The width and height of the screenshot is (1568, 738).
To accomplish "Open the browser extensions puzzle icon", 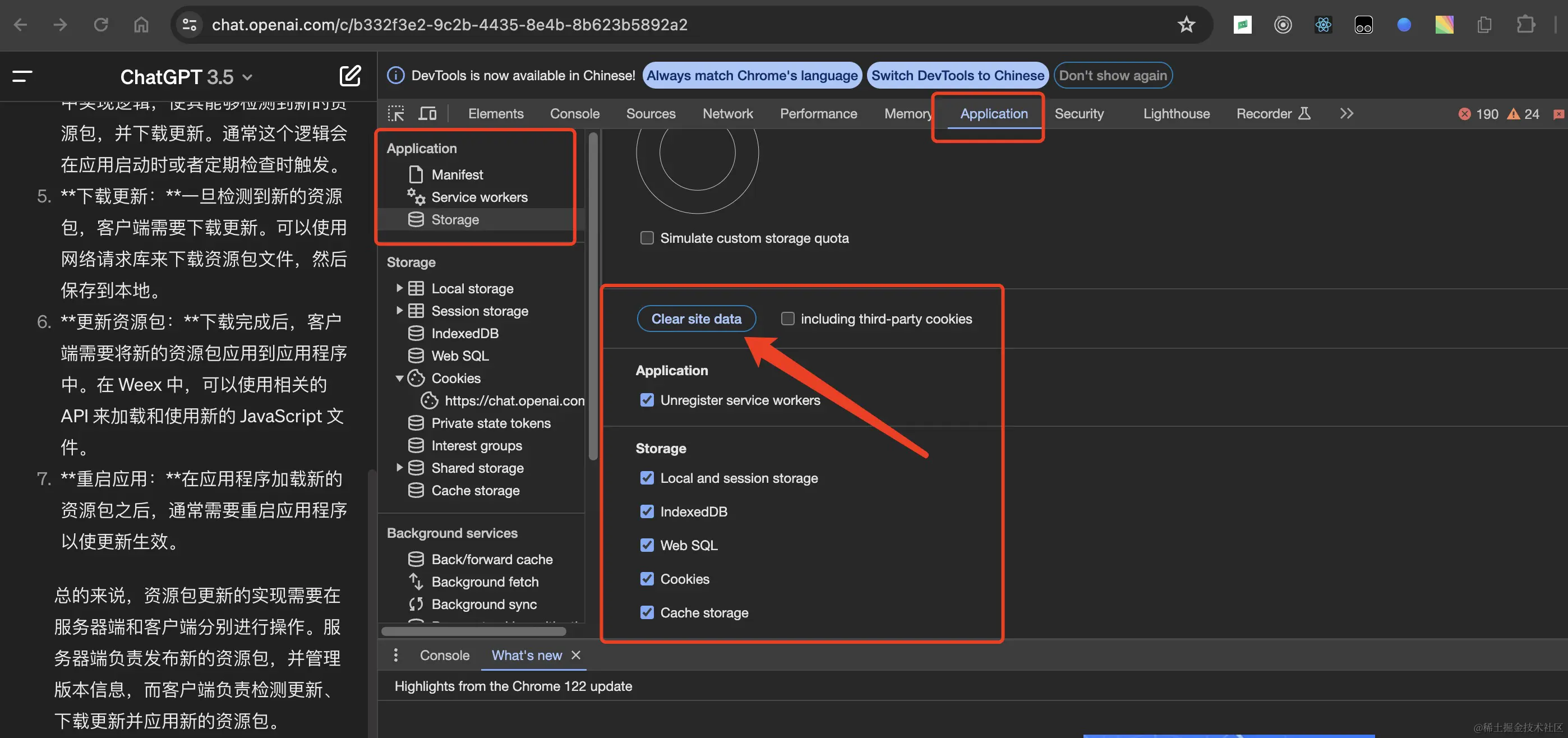I will click(1525, 24).
